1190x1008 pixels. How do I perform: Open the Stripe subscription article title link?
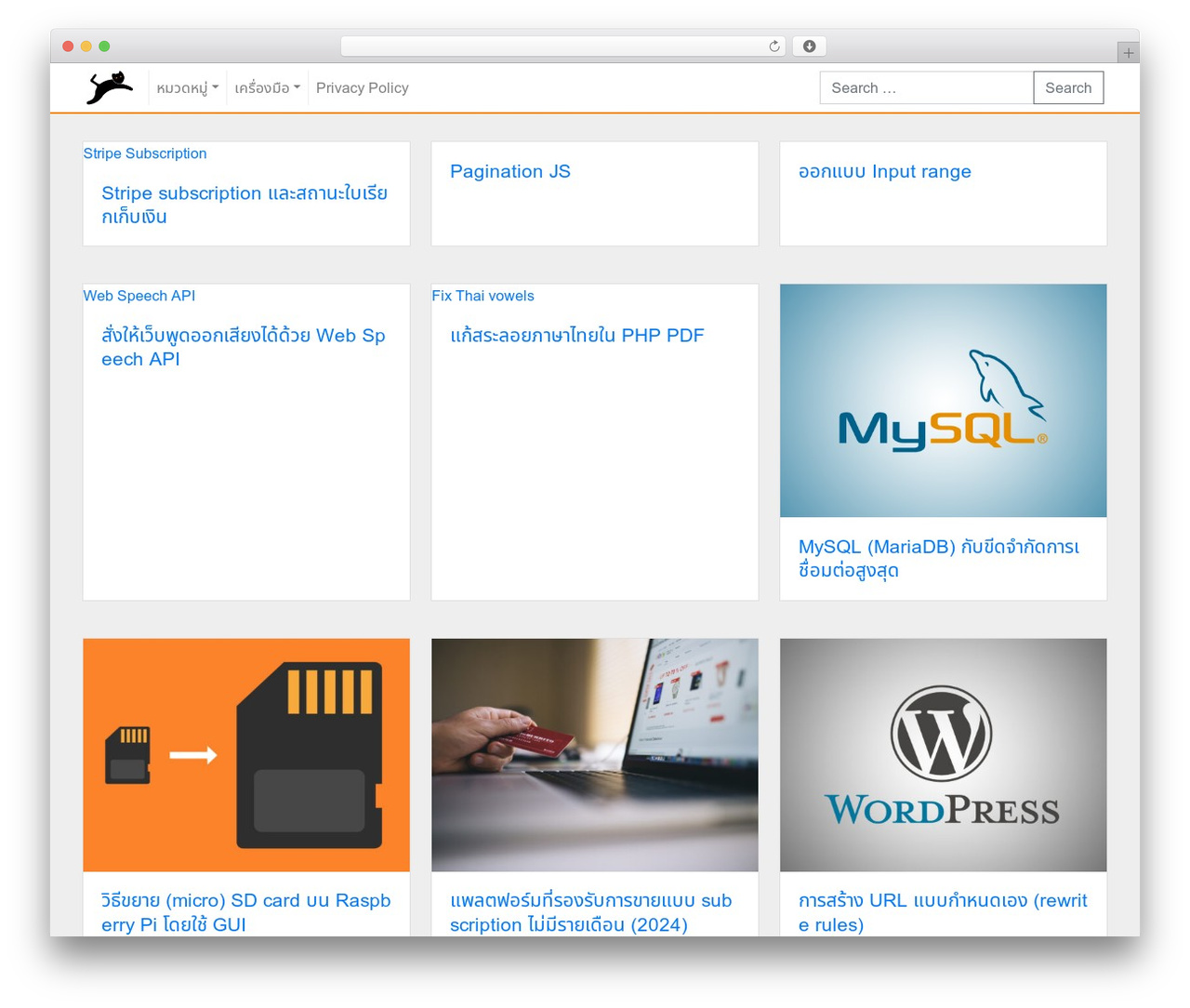click(245, 205)
